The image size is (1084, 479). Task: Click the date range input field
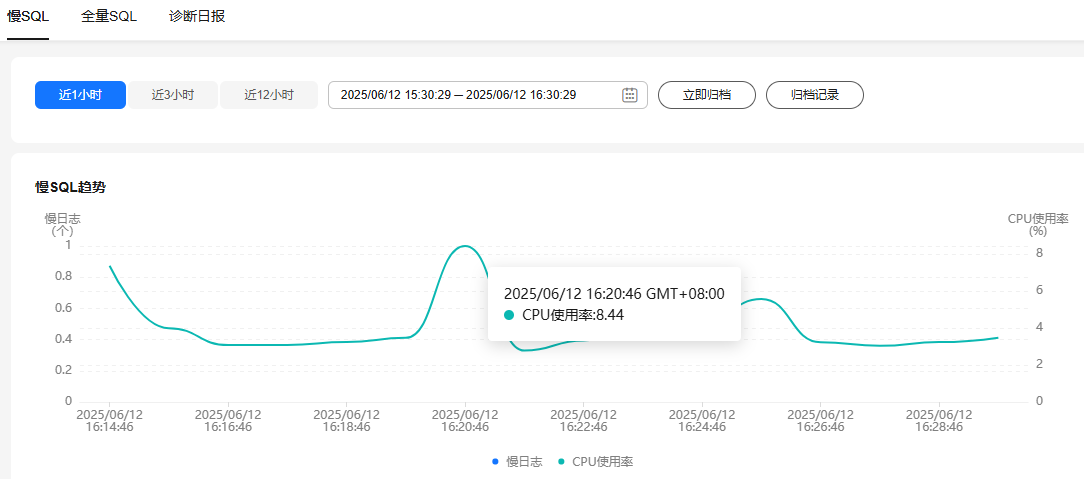point(487,95)
